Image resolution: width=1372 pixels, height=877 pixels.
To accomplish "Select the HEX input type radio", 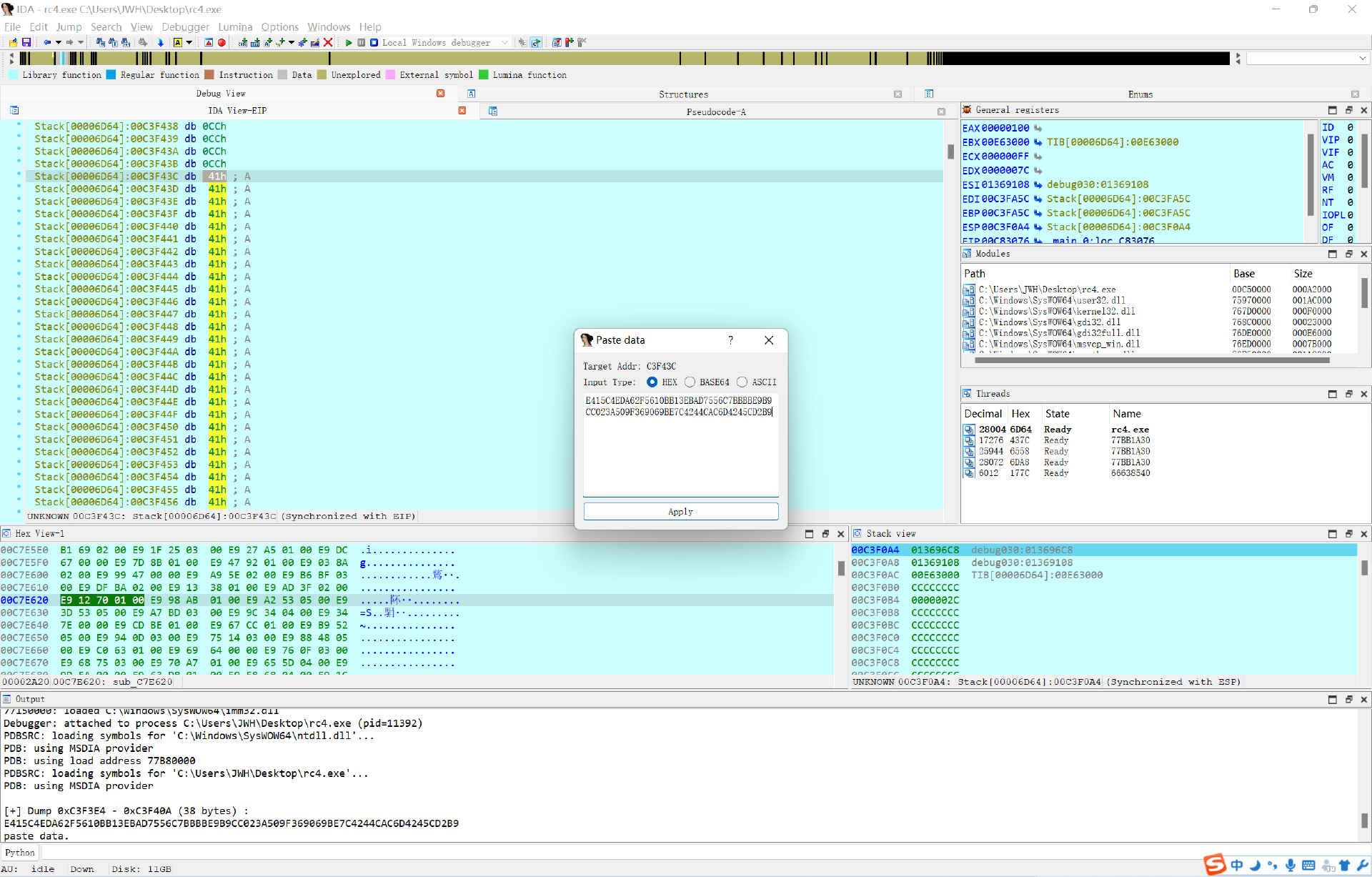I will coord(652,382).
